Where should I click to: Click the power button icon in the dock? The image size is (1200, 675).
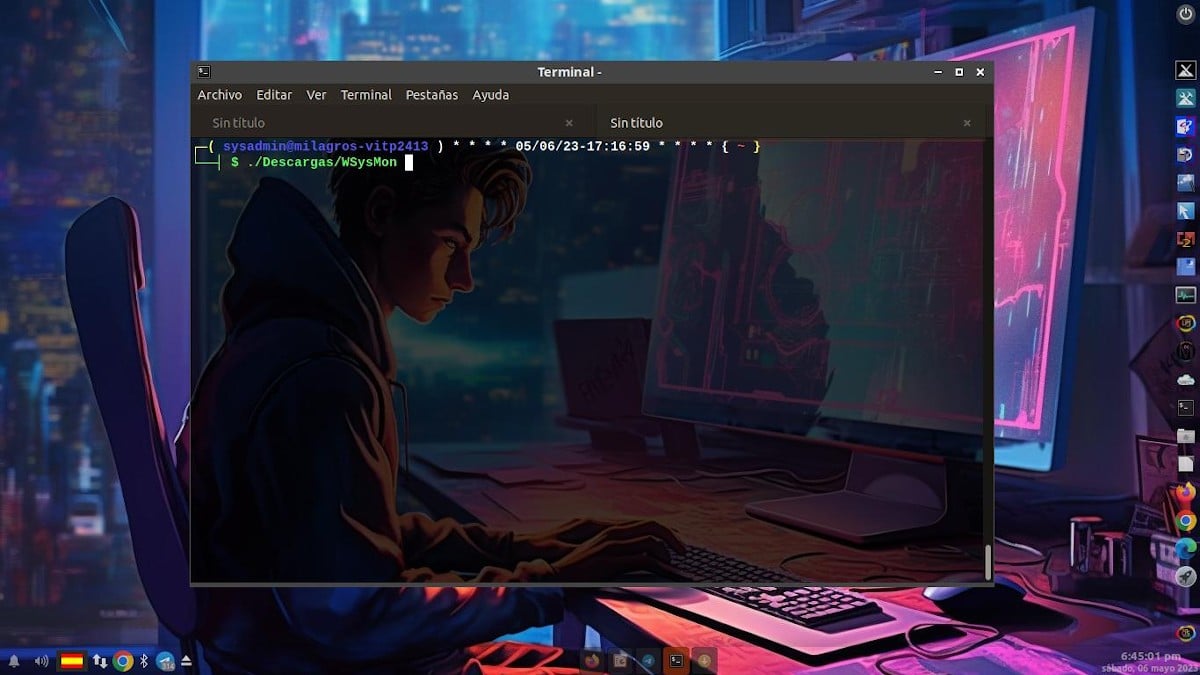pyautogui.click(x=1185, y=14)
